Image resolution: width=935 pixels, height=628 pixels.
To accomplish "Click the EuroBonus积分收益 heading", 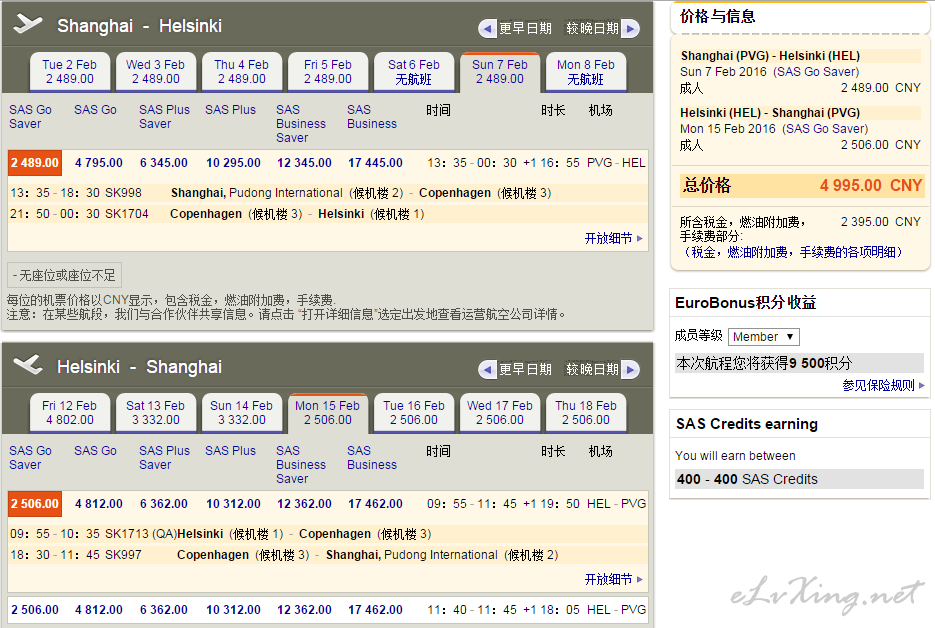I will pyautogui.click(x=745, y=303).
